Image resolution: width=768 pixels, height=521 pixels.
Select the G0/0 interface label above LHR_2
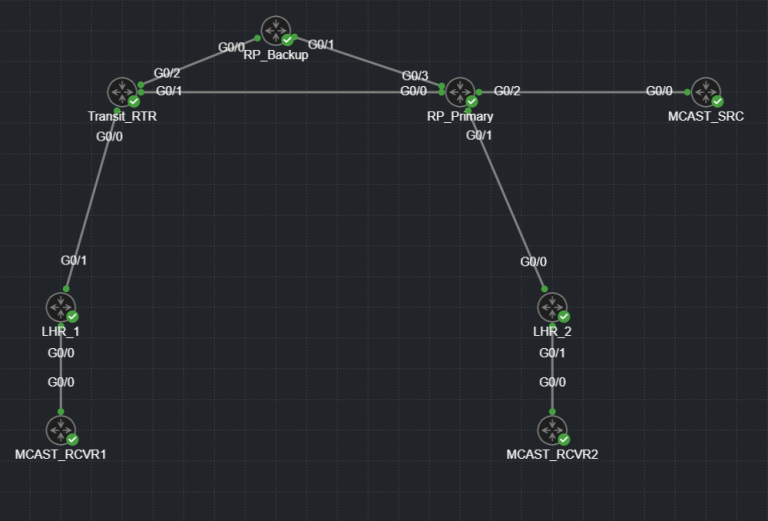(x=533, y=262)
